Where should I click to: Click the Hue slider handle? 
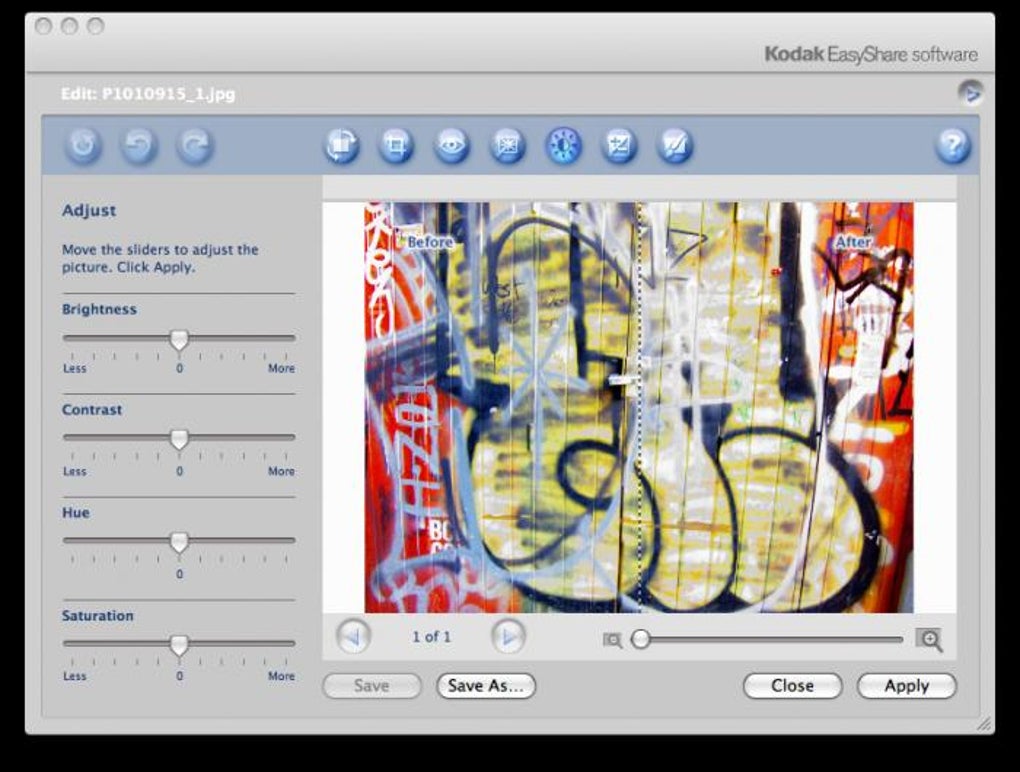[x=179, y=542]
